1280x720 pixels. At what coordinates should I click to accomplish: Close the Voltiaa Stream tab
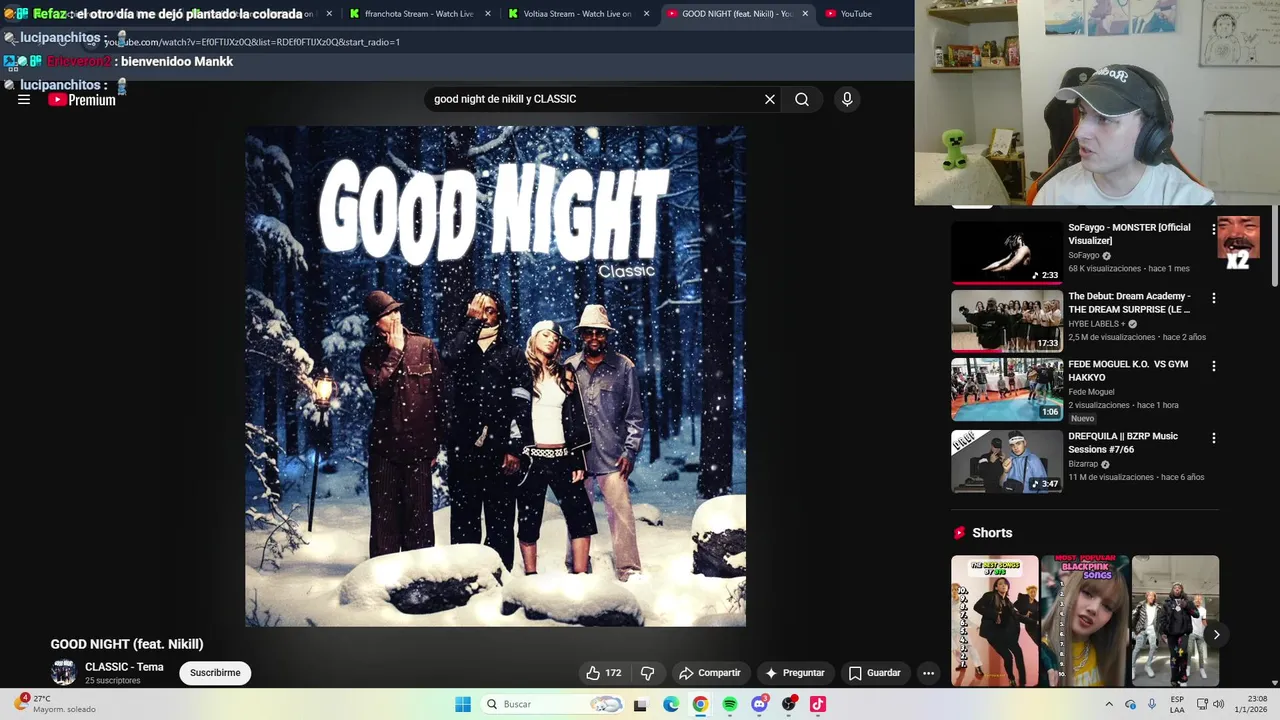pos(646,14)
